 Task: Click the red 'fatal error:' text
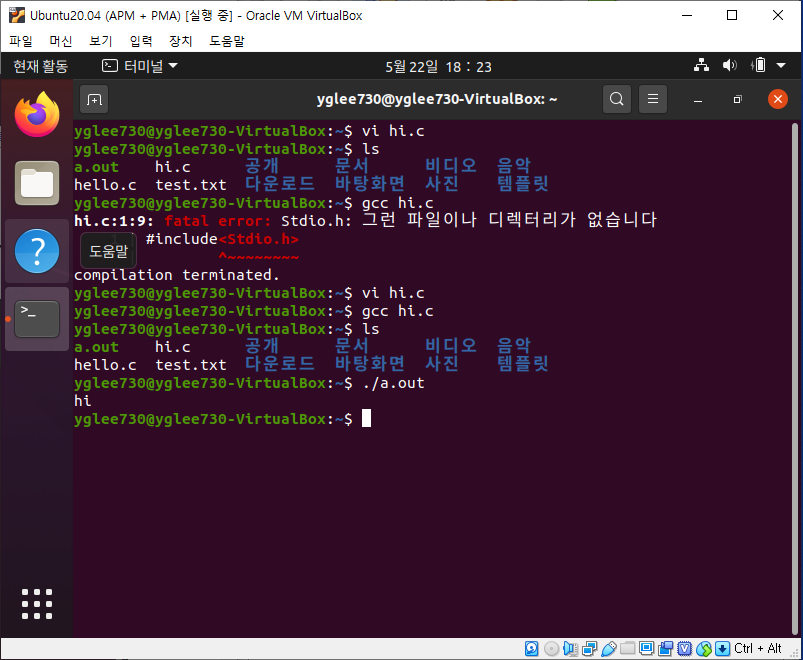[x=217, y=221]
